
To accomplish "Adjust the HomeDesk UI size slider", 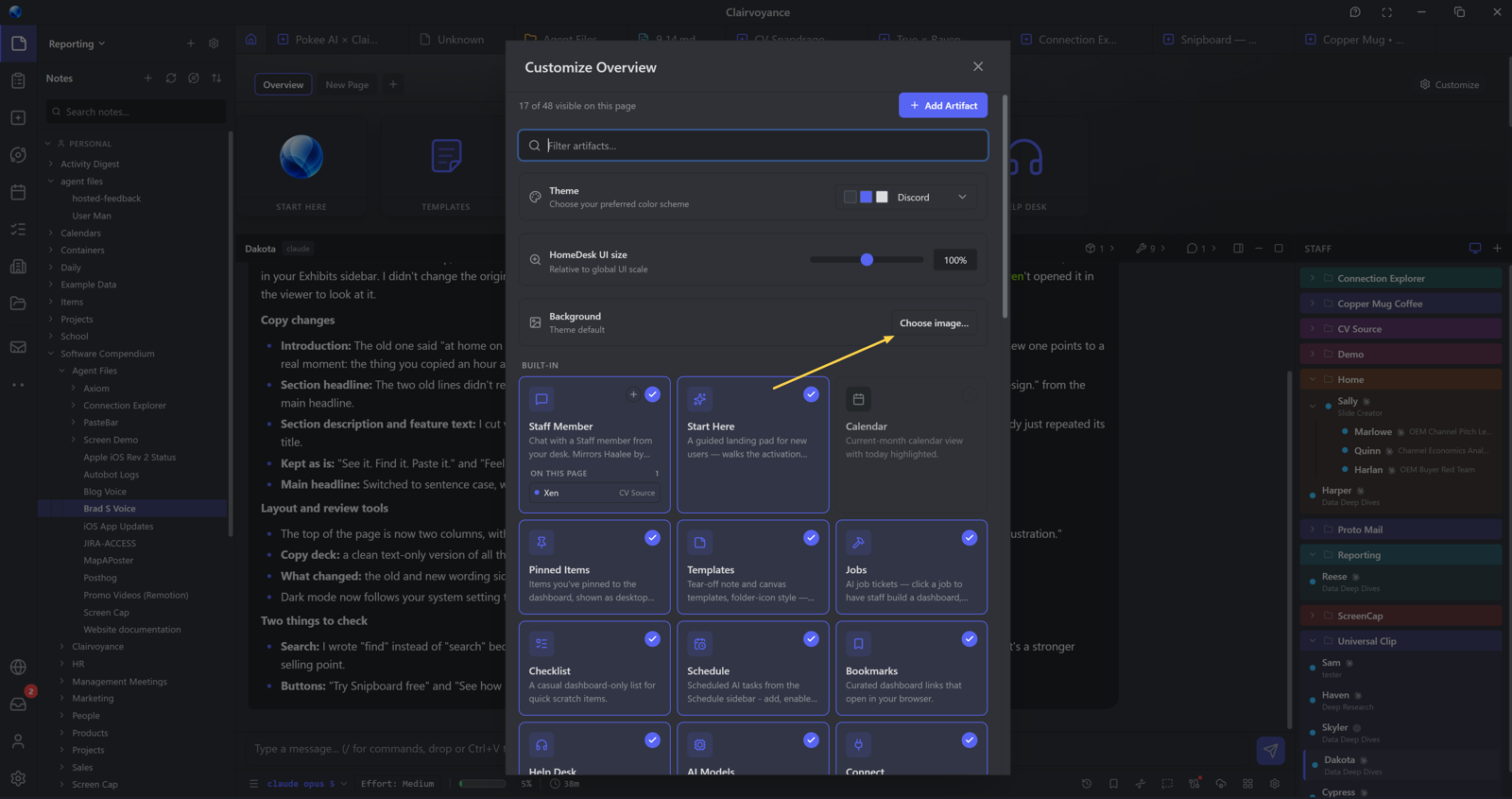I will [867, 260].
